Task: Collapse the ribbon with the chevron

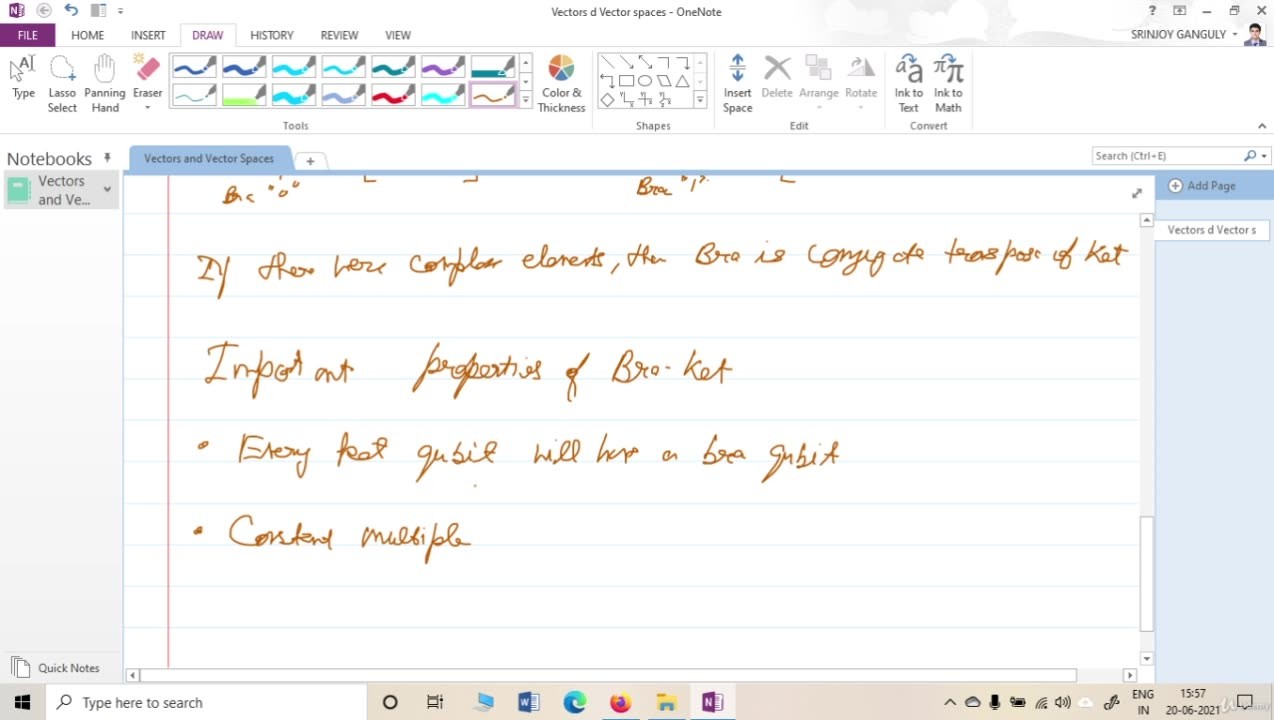Action: (1262, 126)
